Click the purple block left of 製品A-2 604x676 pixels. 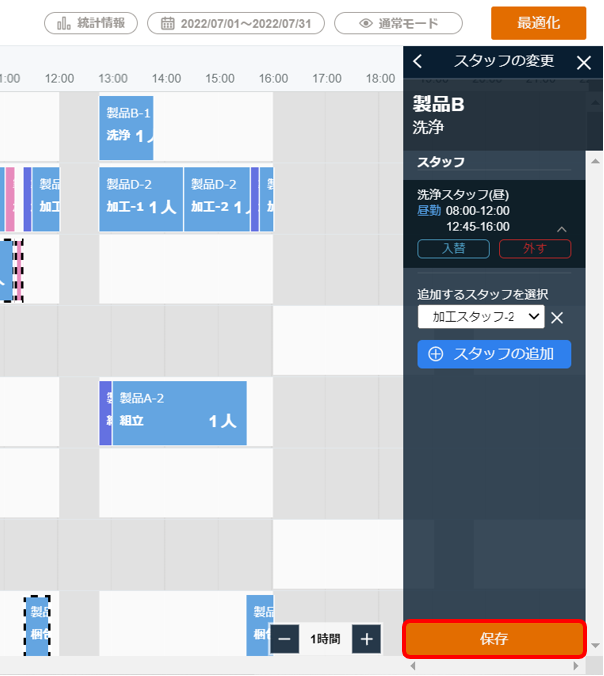point(106,413)
